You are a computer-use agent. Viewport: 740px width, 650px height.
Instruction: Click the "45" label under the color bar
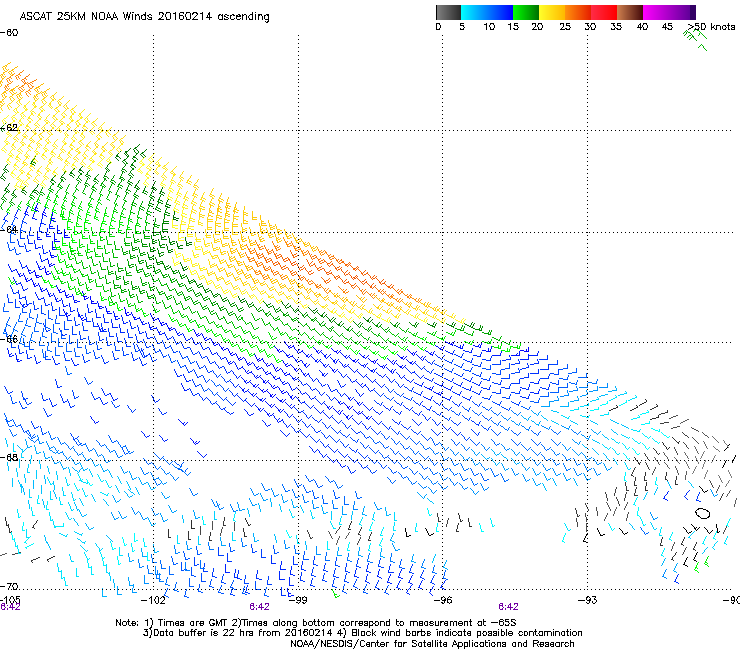tap(667, 27)
